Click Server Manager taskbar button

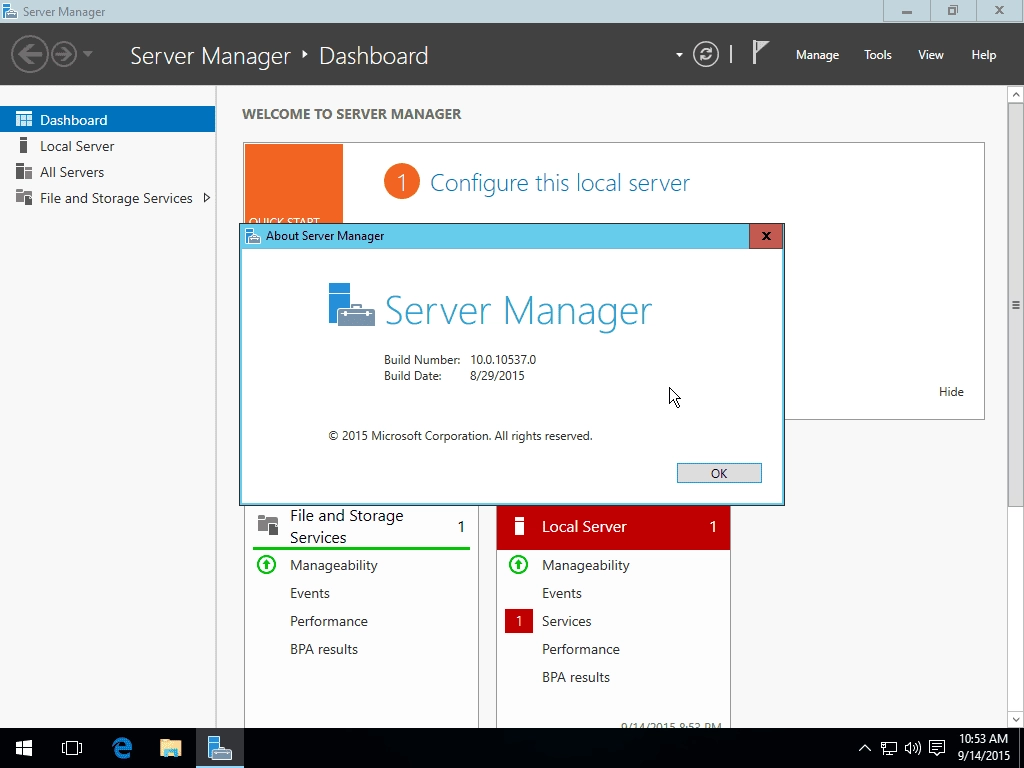219,748
